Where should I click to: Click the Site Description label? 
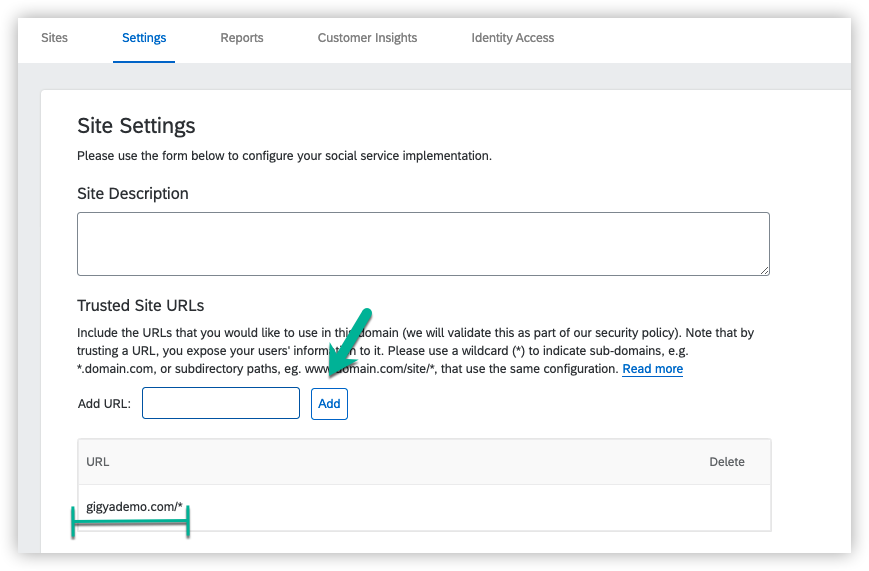click(133, 193)
